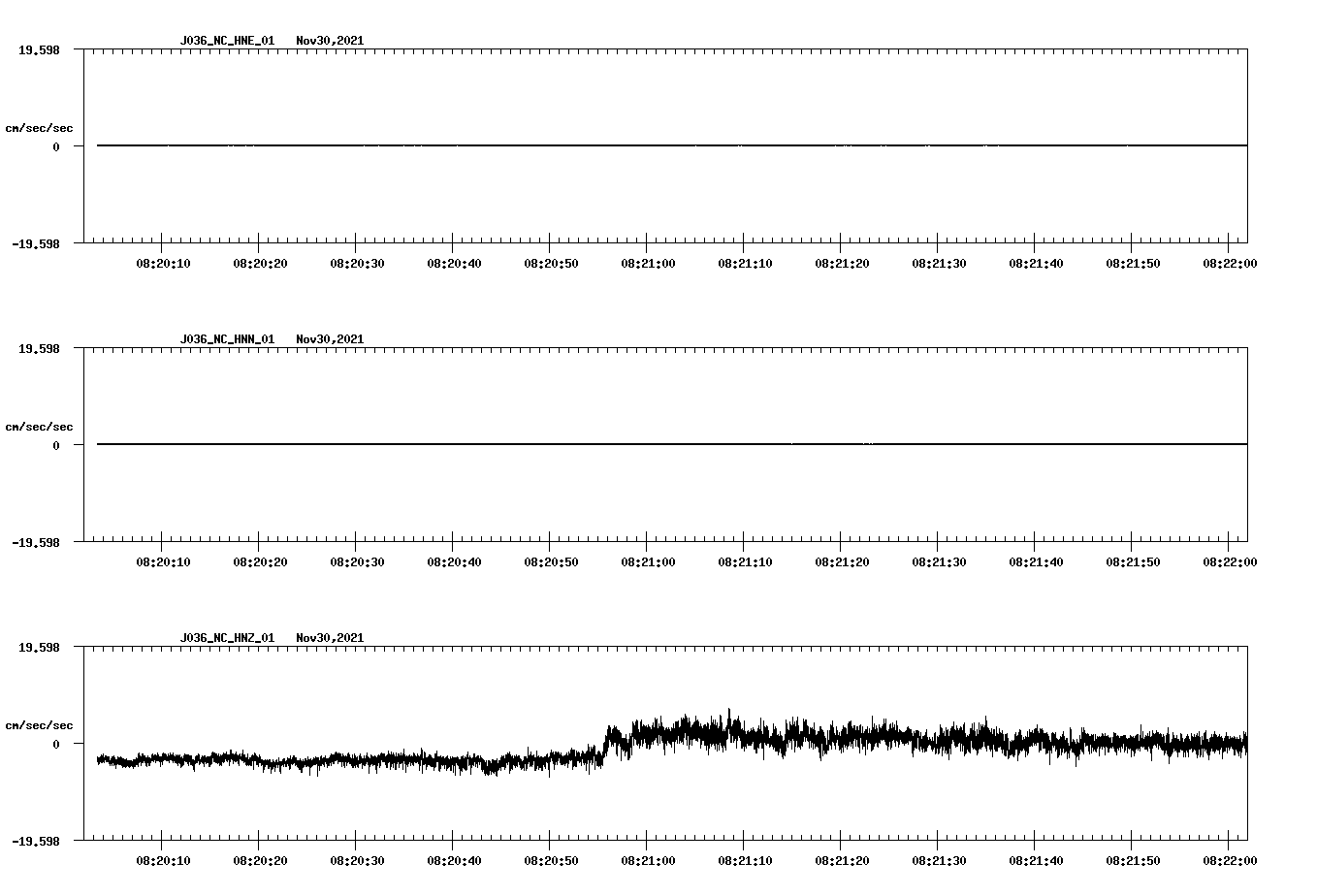This screenshot has height=896, width=1317.
Task: Select the Nov30,2021 date on HNN plot
Action: point(330,339)
